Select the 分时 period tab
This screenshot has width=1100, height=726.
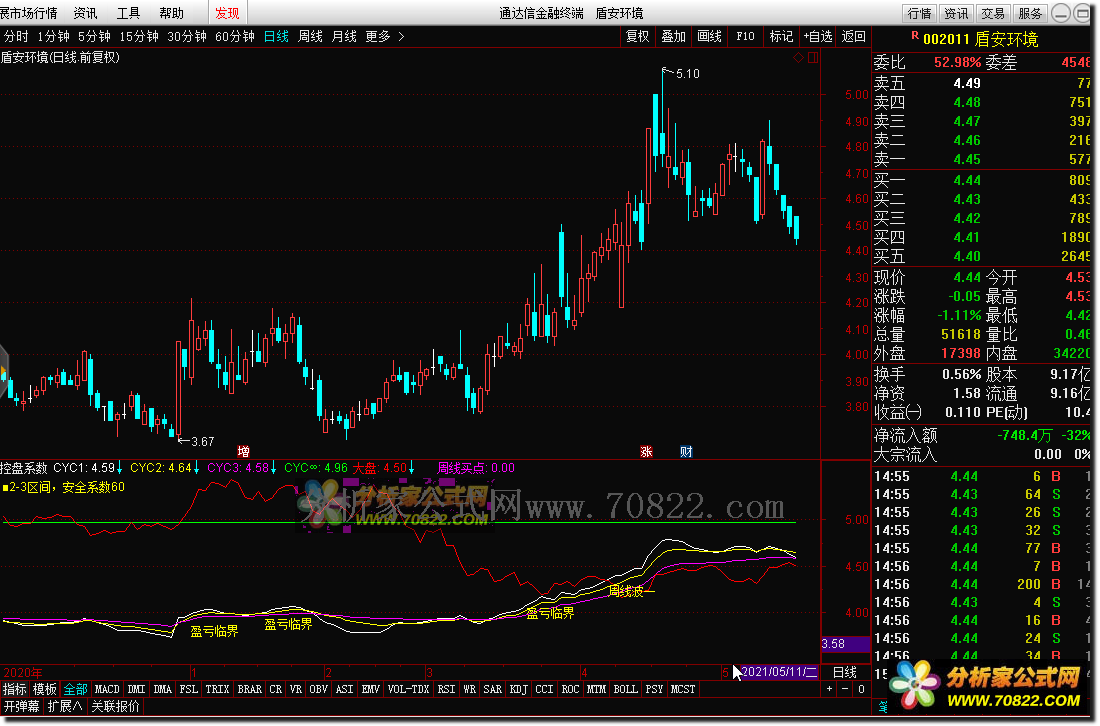(16, 36)
